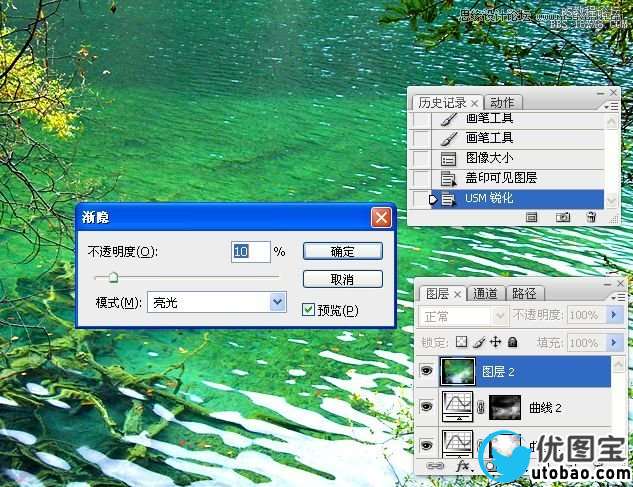633x487 pixels.
Task: Click the 图层 2 layer name
Action: 498,372
